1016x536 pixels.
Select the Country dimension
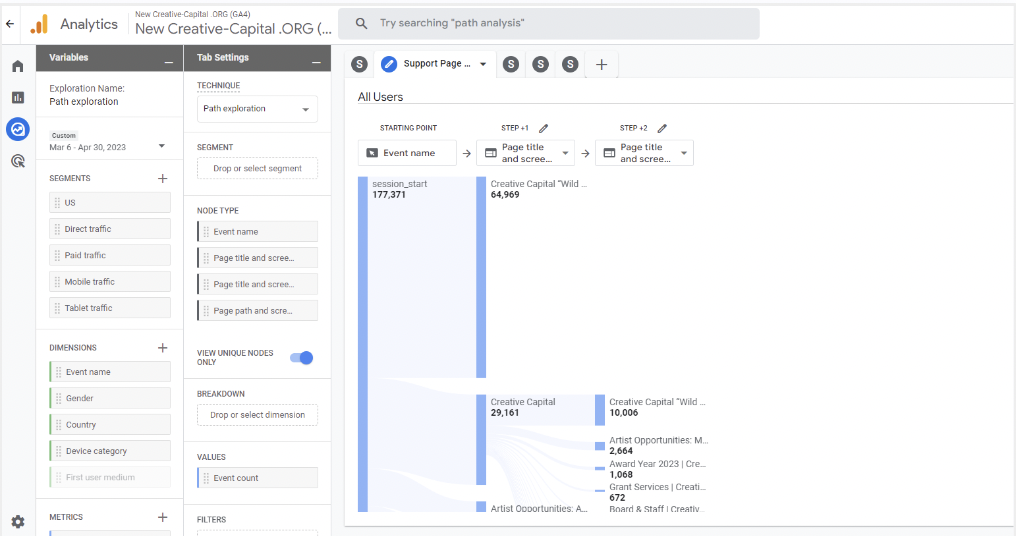(110, 425)
